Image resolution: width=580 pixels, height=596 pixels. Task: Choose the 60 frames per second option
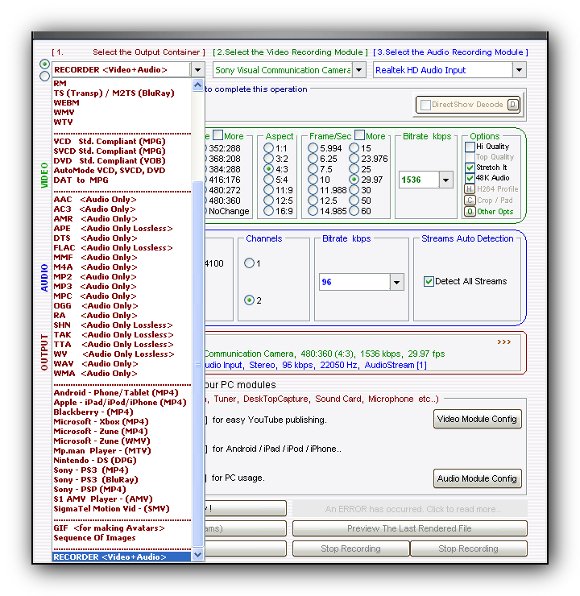354,211
